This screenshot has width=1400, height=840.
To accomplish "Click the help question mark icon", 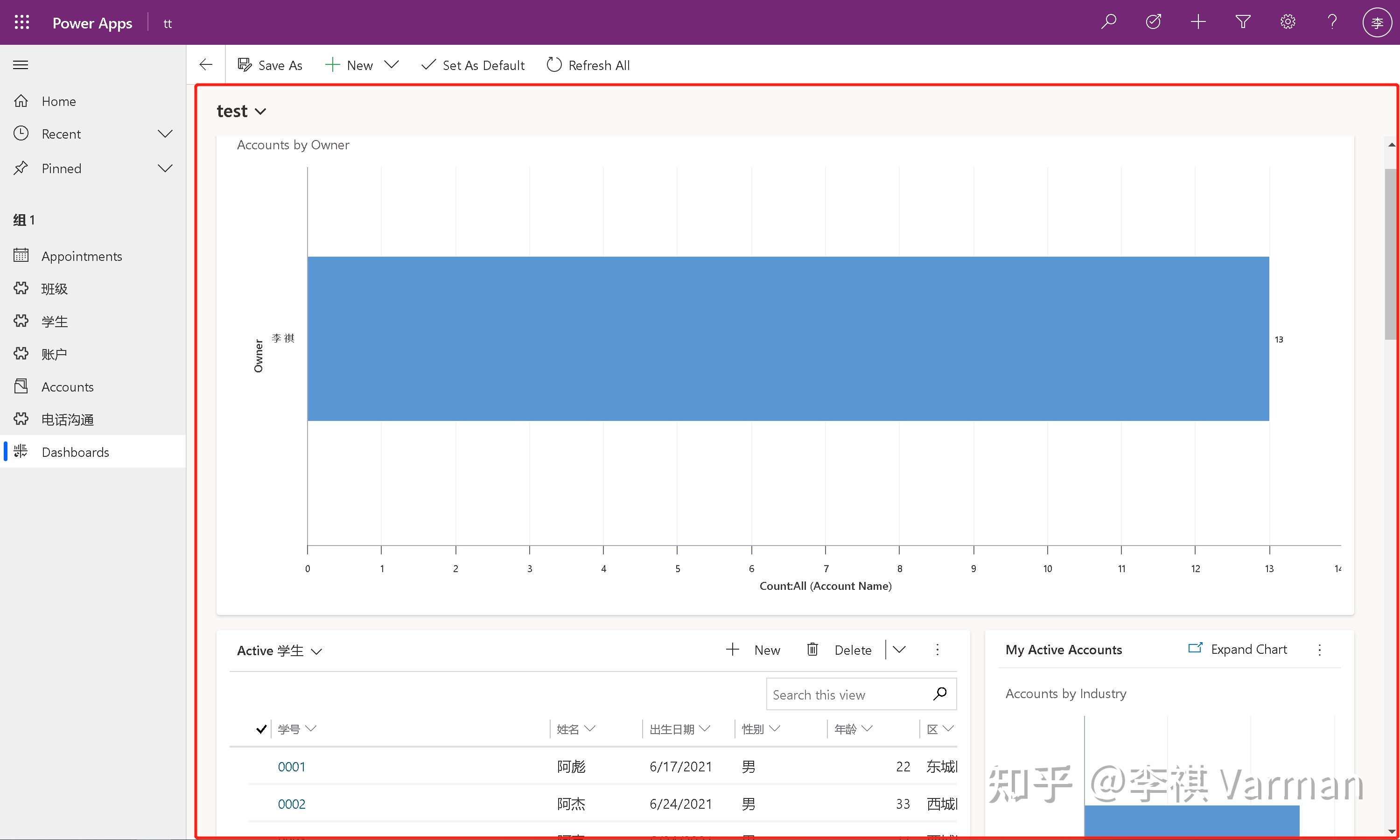I will pyautogui.click(x=1332, y=22).
